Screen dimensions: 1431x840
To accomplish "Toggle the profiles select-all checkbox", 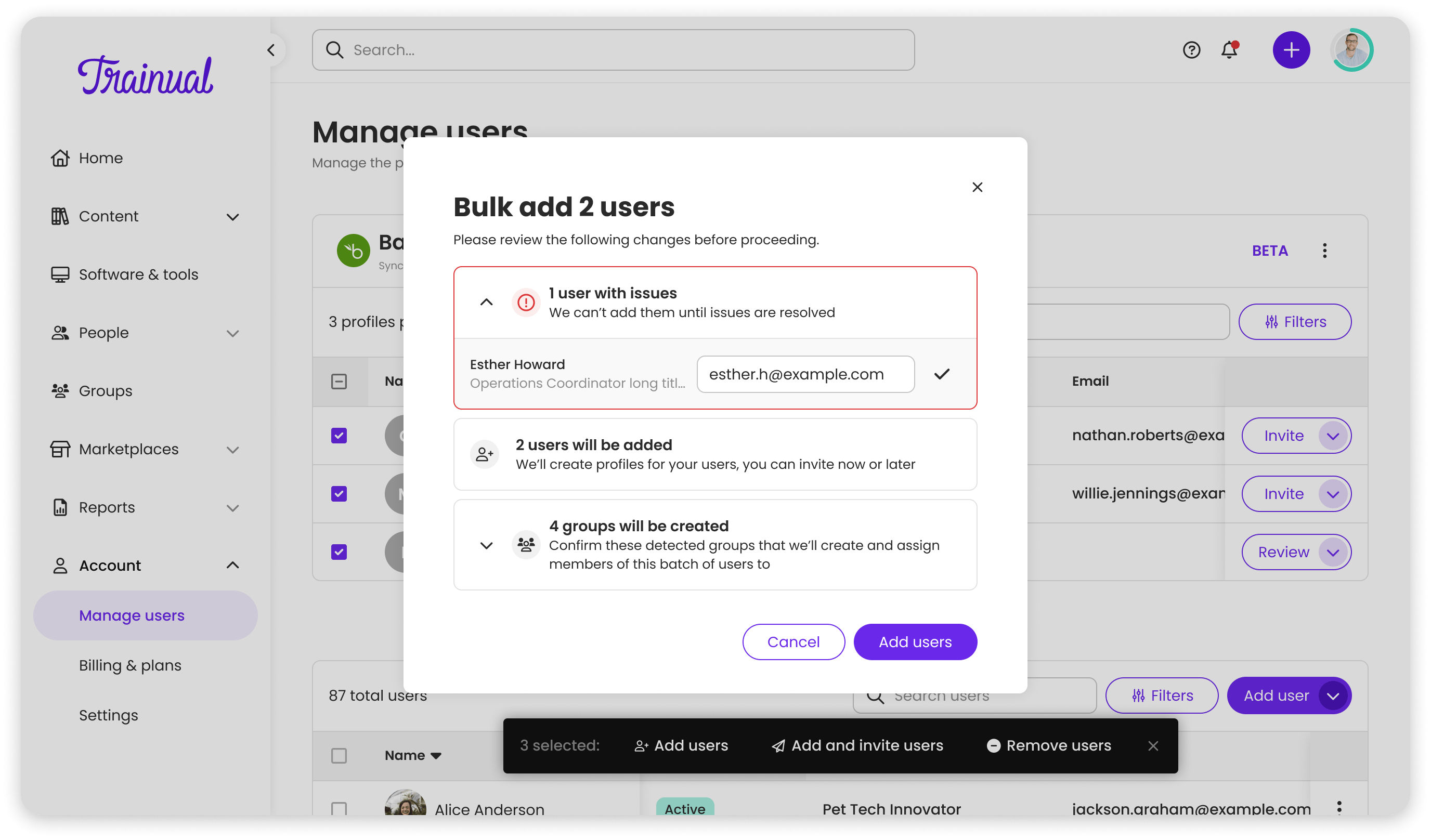I will click(339, 382).
